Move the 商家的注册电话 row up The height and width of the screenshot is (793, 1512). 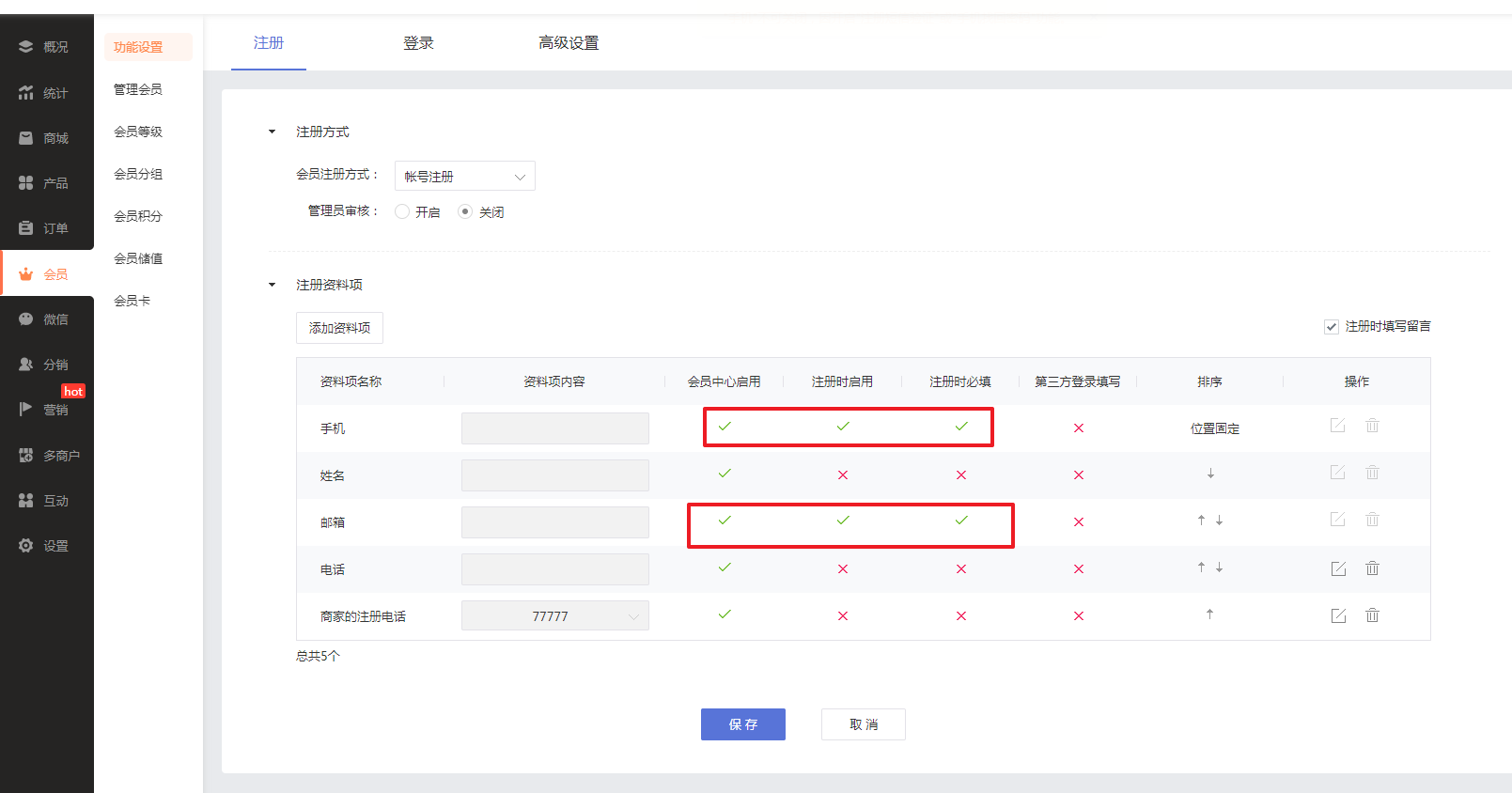pyautogui.click(x=1209, y=614)
